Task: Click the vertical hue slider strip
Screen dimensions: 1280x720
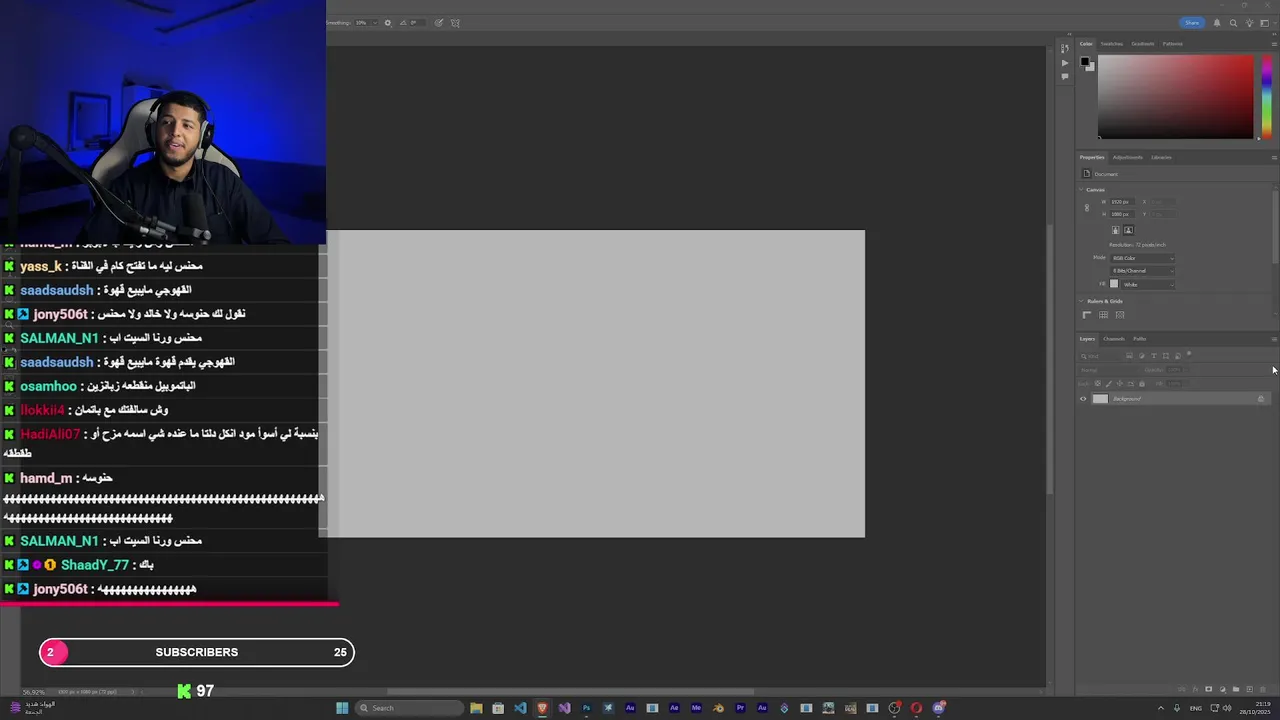Action: [1267, 97]
